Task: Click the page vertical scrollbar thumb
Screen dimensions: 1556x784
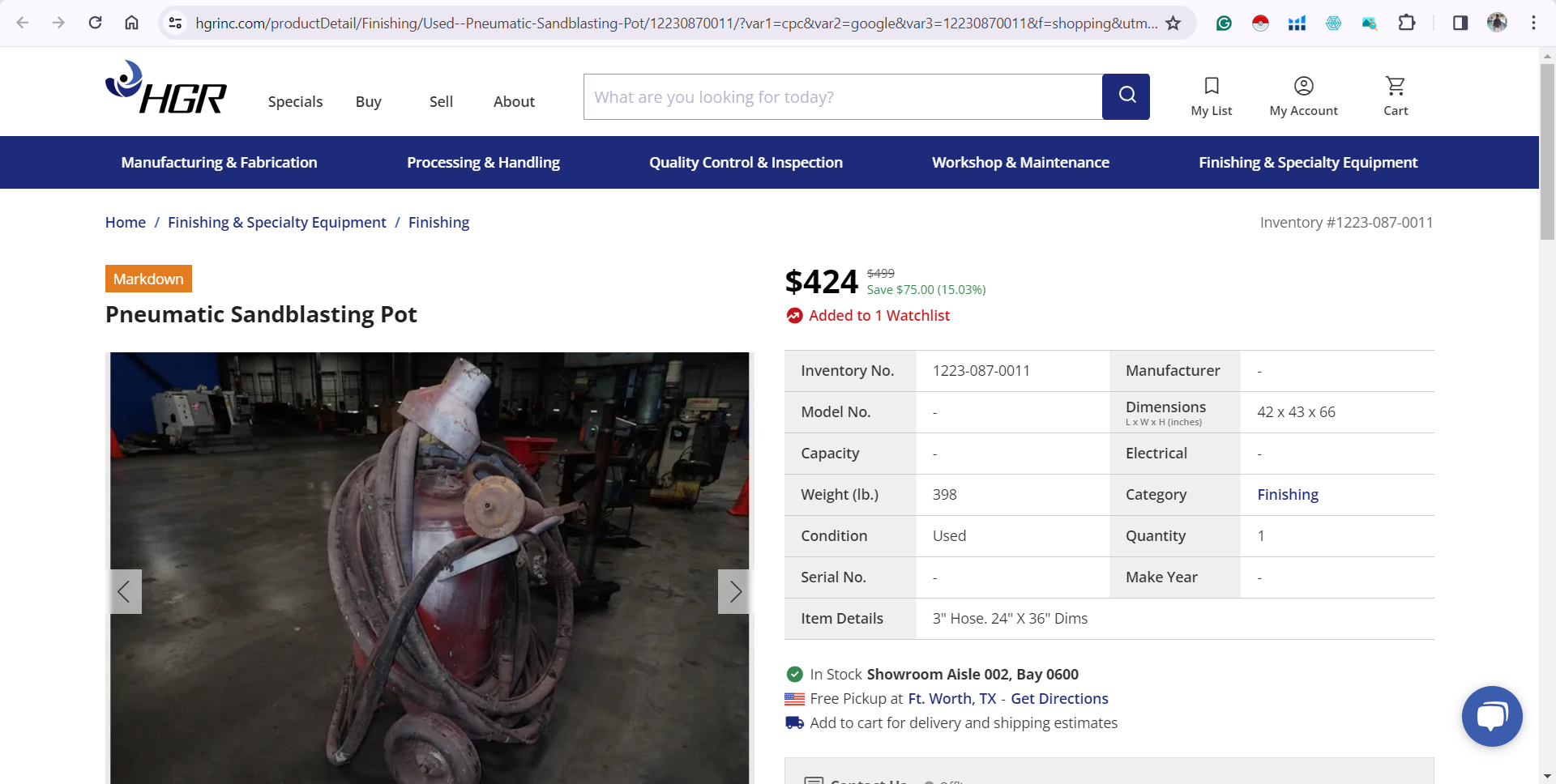Action: point(1547,151)
